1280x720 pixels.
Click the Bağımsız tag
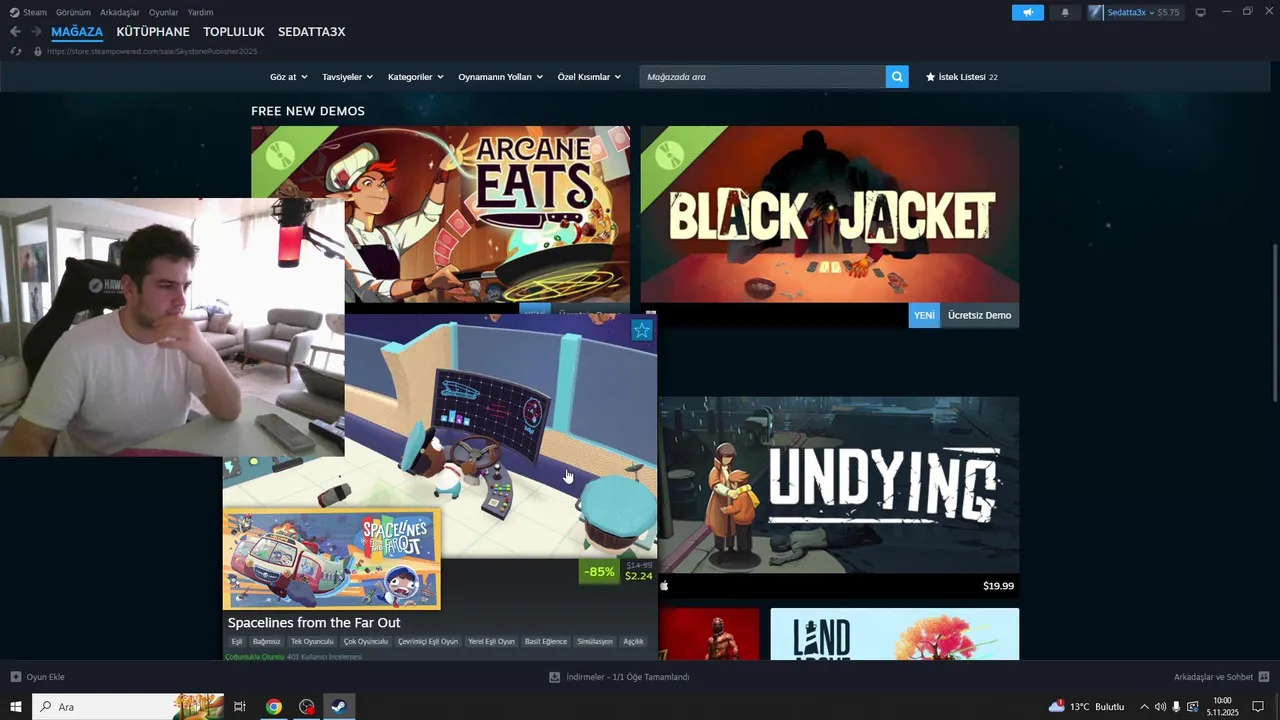tap(266, 642)
